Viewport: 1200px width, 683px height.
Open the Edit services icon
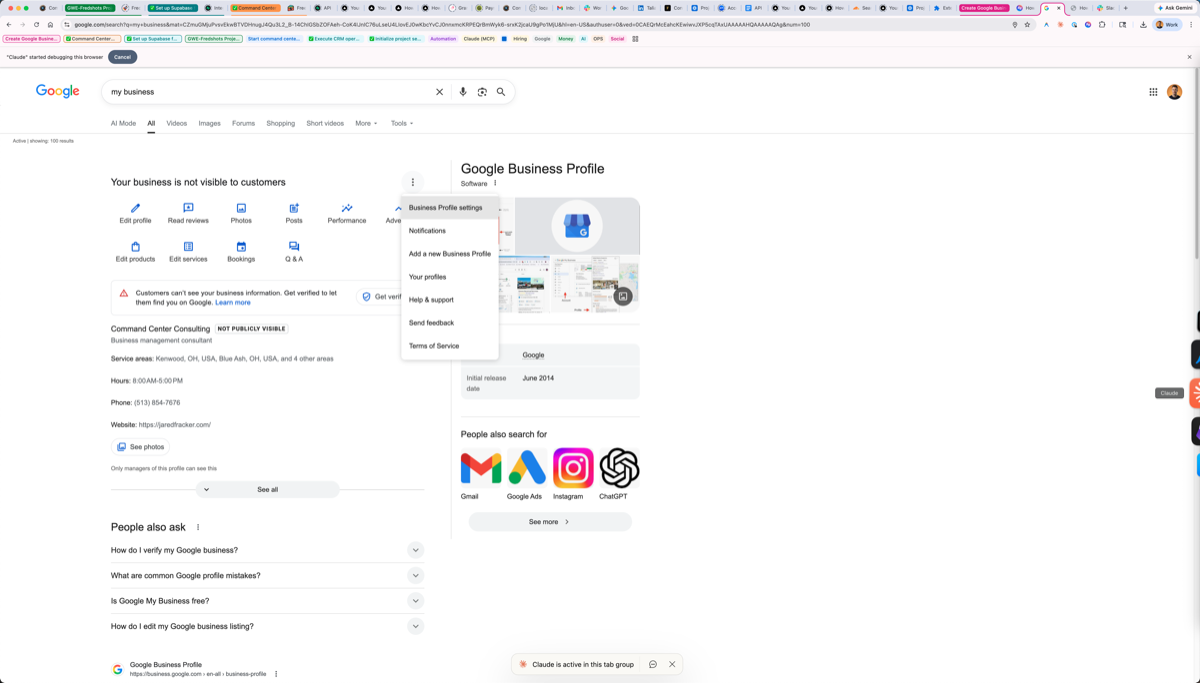tap(188, 248)
